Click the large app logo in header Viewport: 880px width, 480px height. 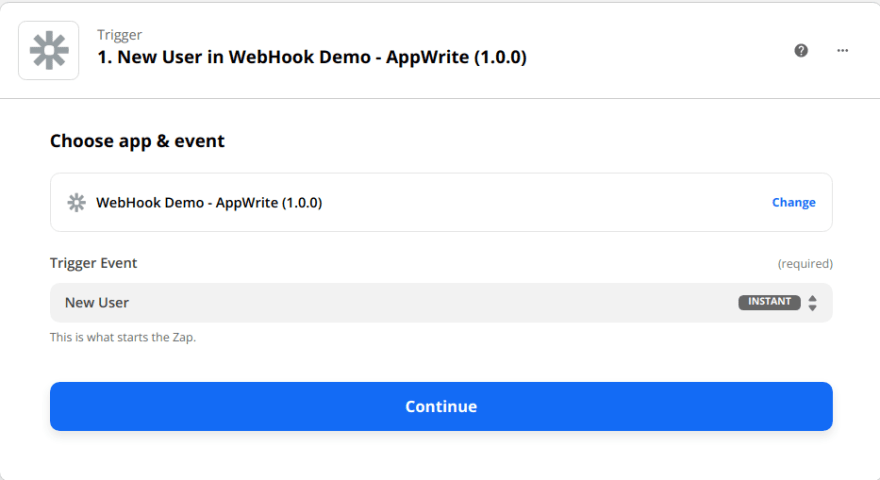(x=49, y=51)
